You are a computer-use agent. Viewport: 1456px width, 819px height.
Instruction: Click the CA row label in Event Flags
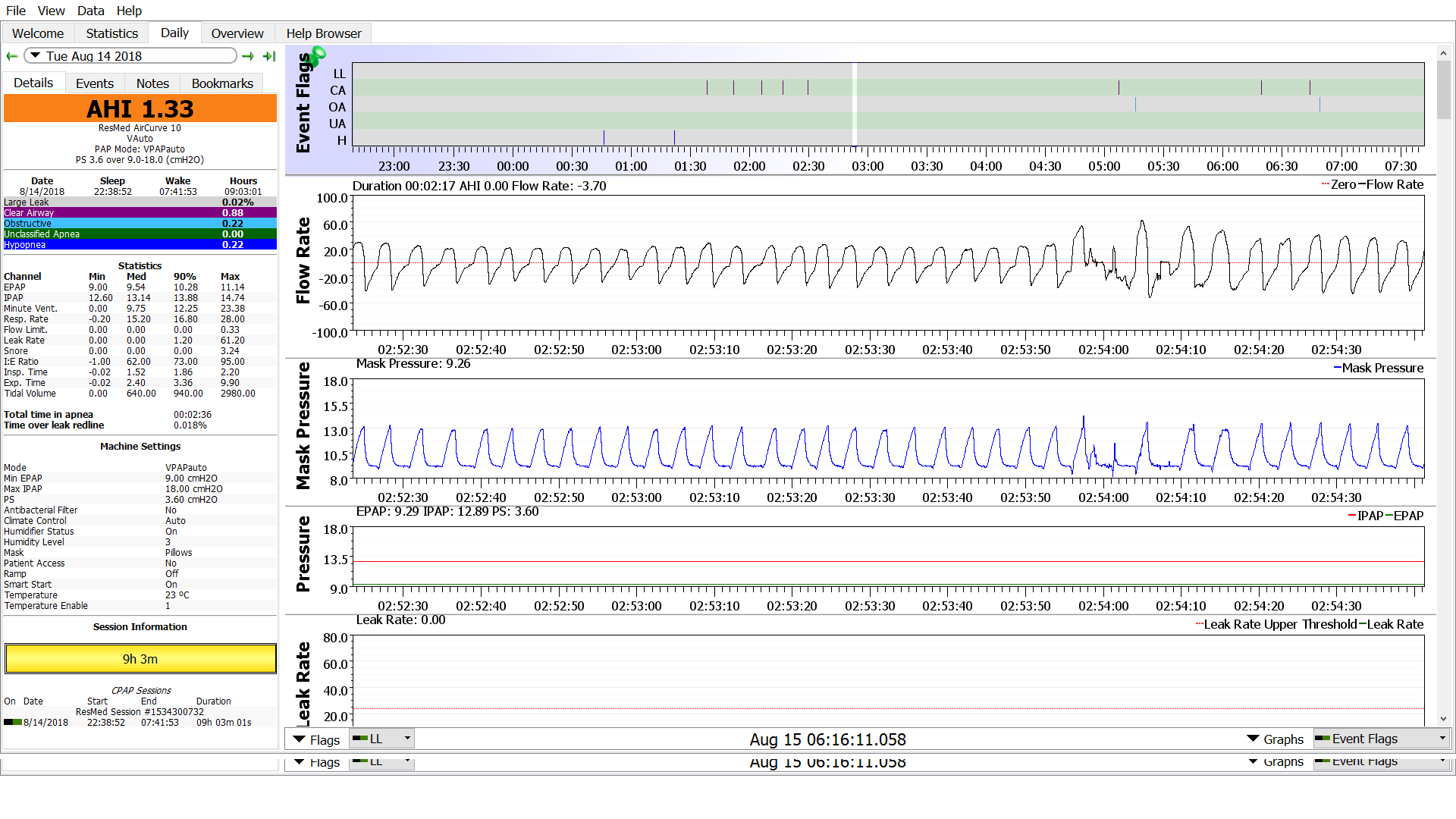pyautogui.click(x=337, y=90)
